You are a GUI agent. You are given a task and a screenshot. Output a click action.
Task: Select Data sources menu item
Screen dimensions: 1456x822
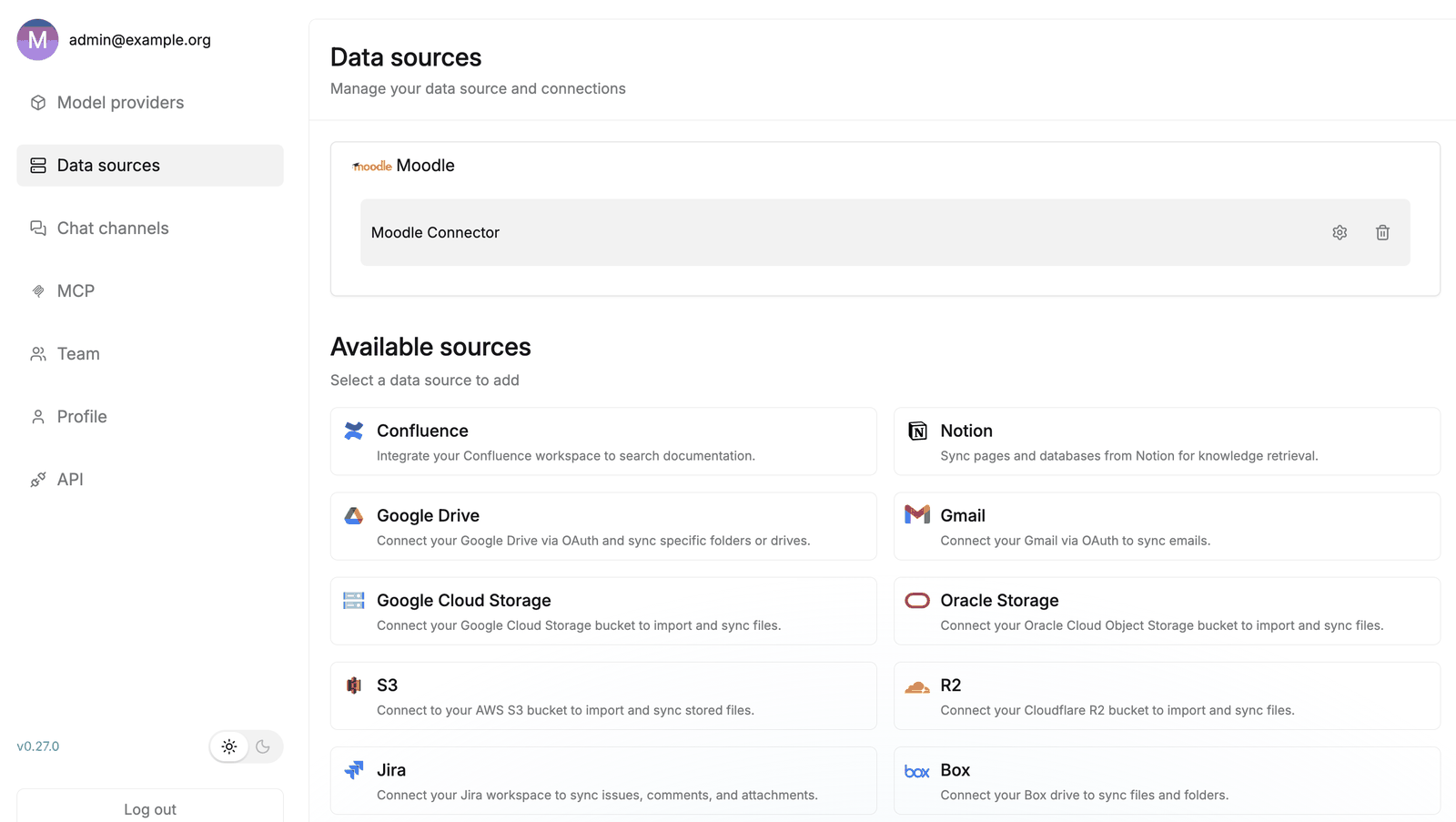pyautogui.click(x=150, y=166)
